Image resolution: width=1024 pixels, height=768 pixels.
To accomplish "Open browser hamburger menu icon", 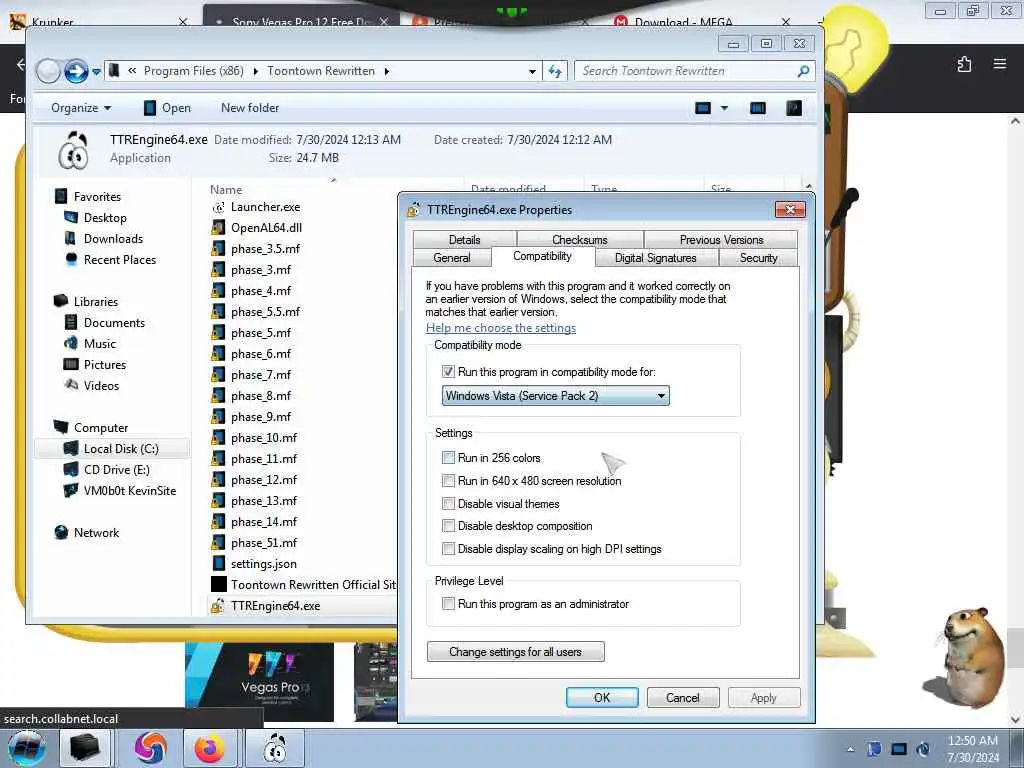I will [1000, 63].
